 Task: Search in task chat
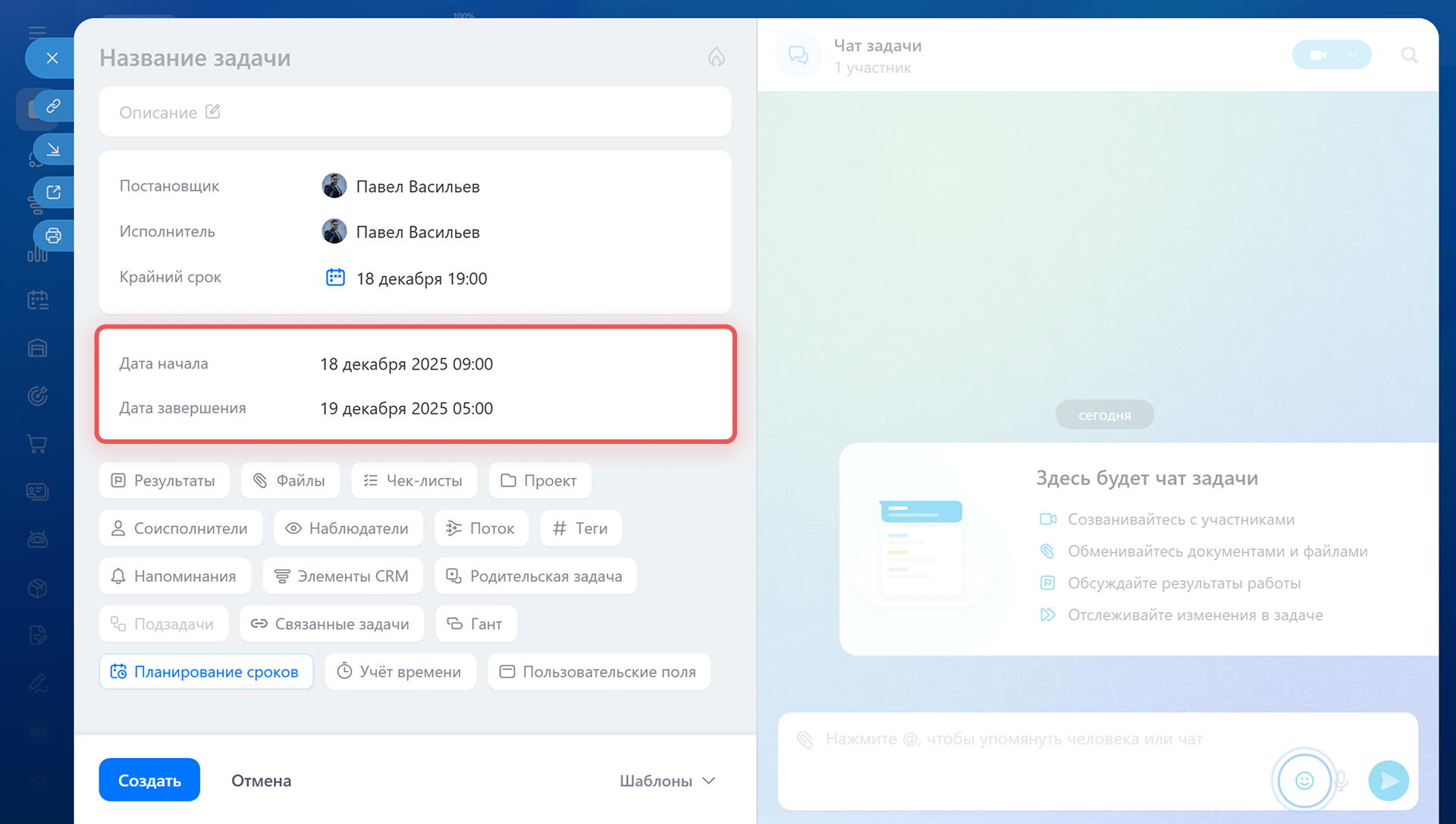(x=1409, y=55)
